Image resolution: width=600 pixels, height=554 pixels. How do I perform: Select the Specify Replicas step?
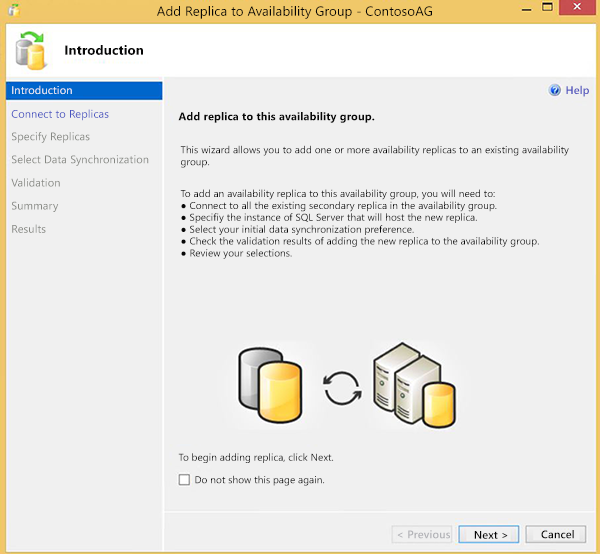point(51,137)
